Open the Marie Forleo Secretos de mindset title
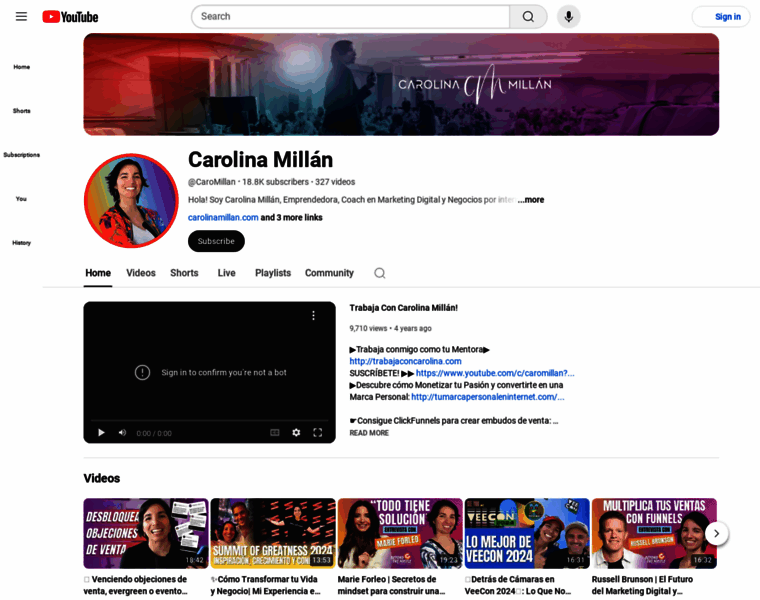Image resolution: width=760 pixels, height=600 pixels. coord(392,585)
